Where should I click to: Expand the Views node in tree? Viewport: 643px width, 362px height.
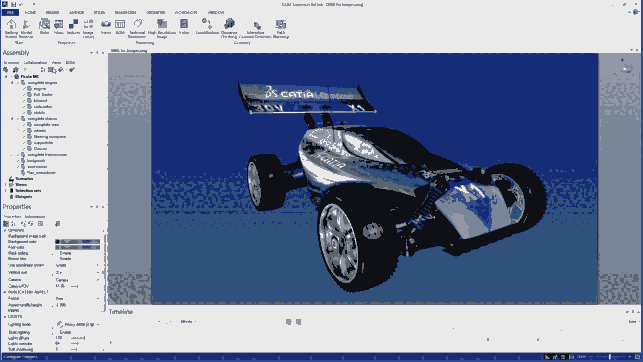click(6, 184)
